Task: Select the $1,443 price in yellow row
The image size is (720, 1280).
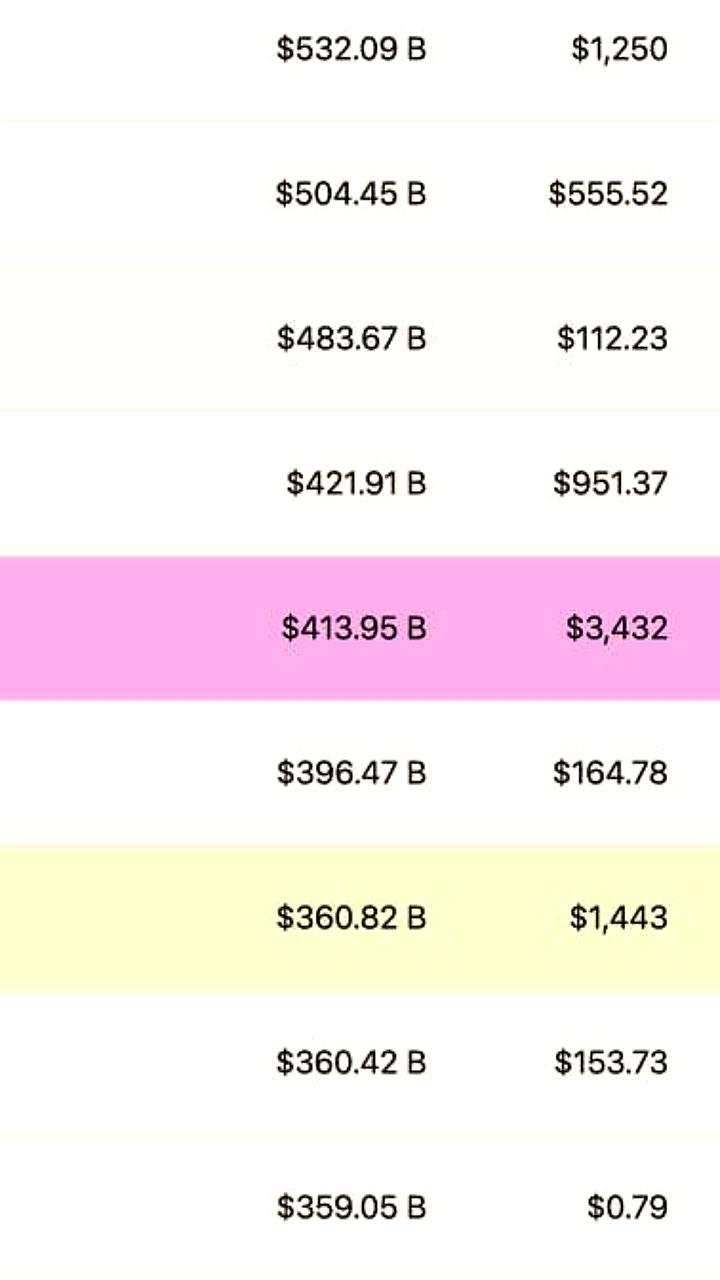Action: click(619, 917)
